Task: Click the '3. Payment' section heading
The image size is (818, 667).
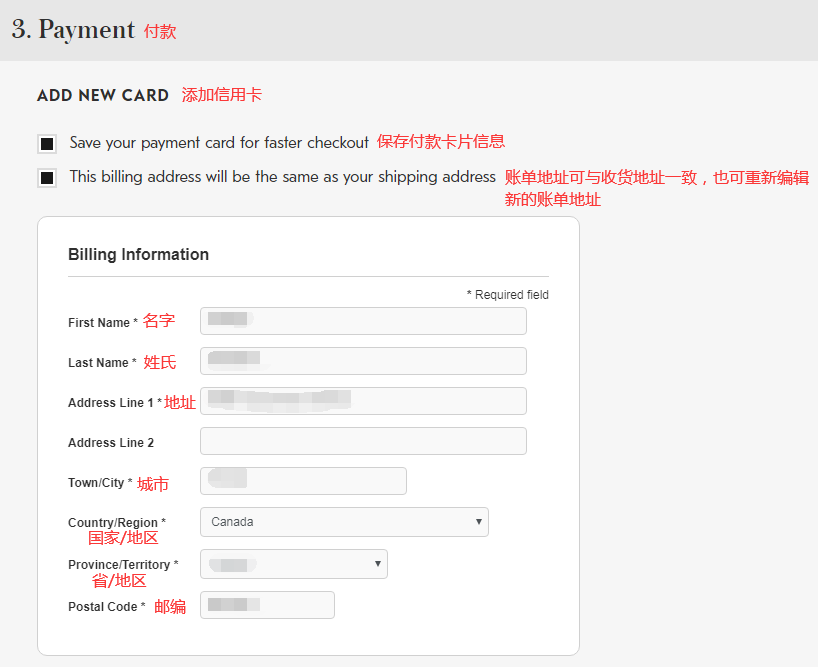Action: click(x=73, y=29)
